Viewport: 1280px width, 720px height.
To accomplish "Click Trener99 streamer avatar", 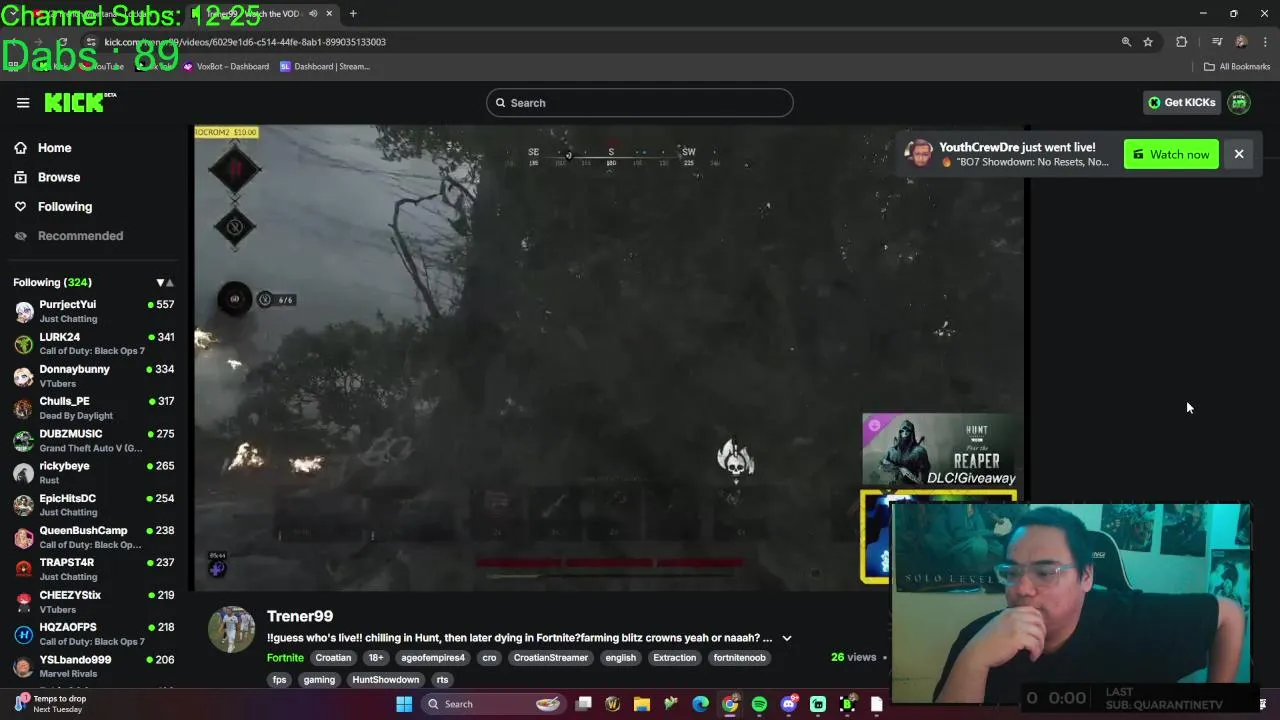I will pyautogui.click(x=231, y=630).
